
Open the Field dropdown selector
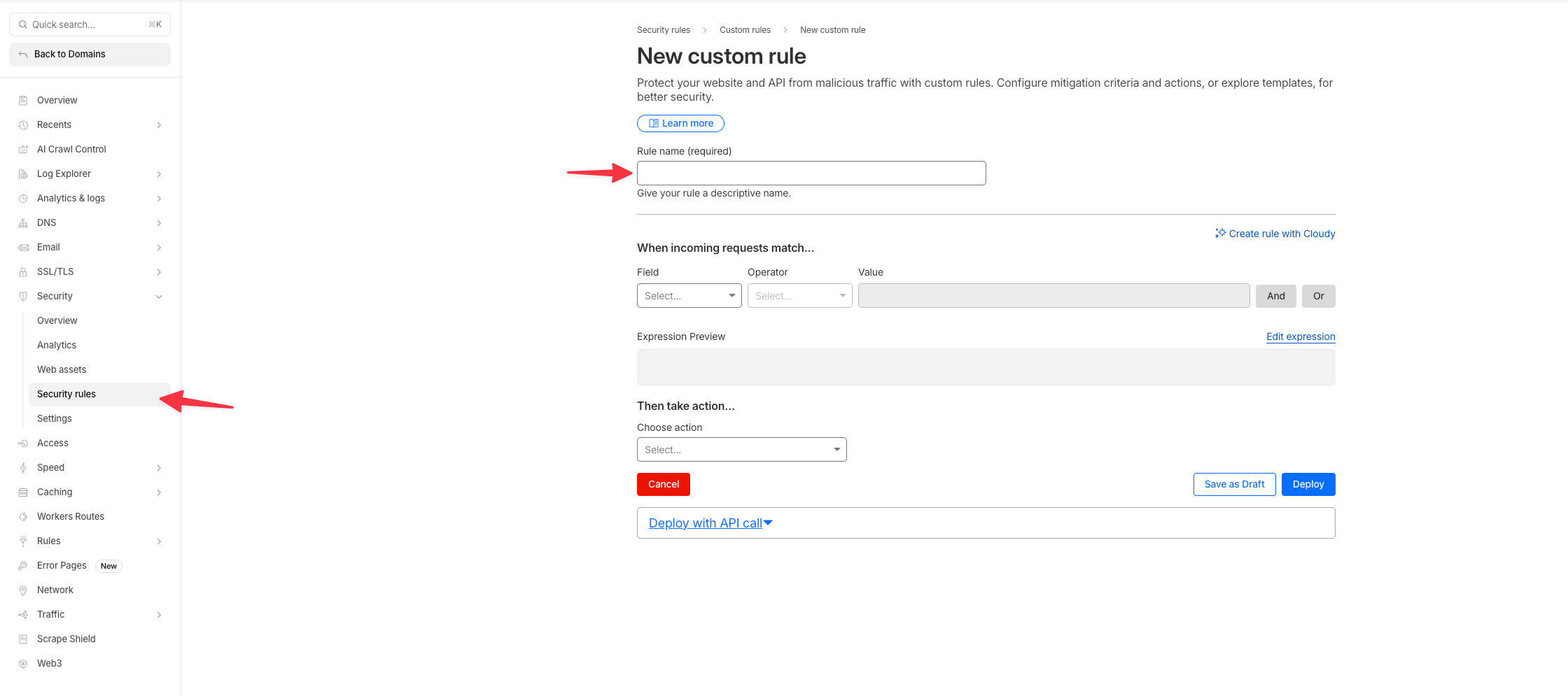(689, 296)
